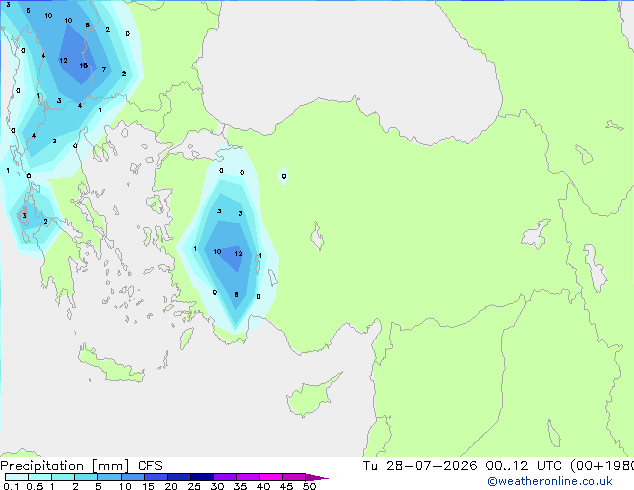Click the '25' legend scale label
This screenshot has height=490, width=634.
[x=194, y=486]
